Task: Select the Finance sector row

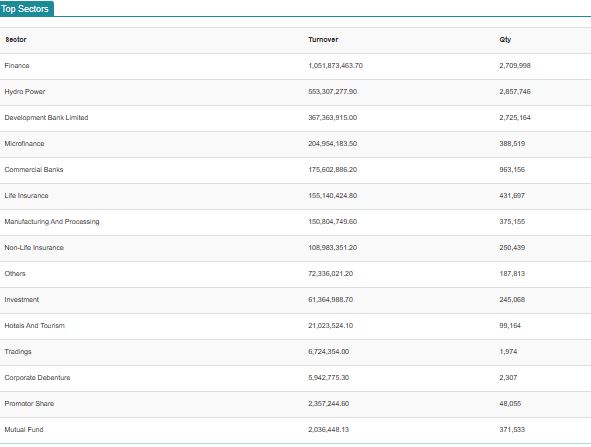Action: (x=296, y=66)
